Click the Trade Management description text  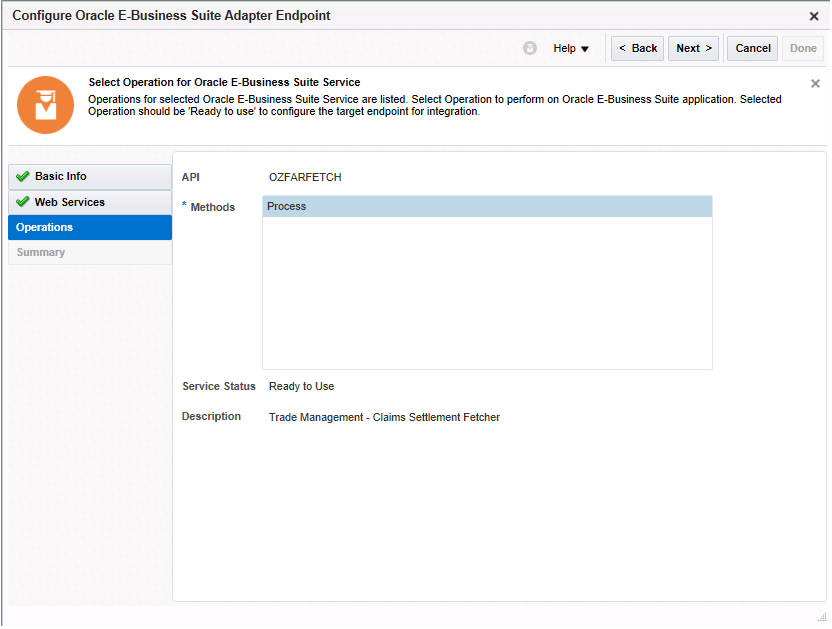(x=384, y=417)
